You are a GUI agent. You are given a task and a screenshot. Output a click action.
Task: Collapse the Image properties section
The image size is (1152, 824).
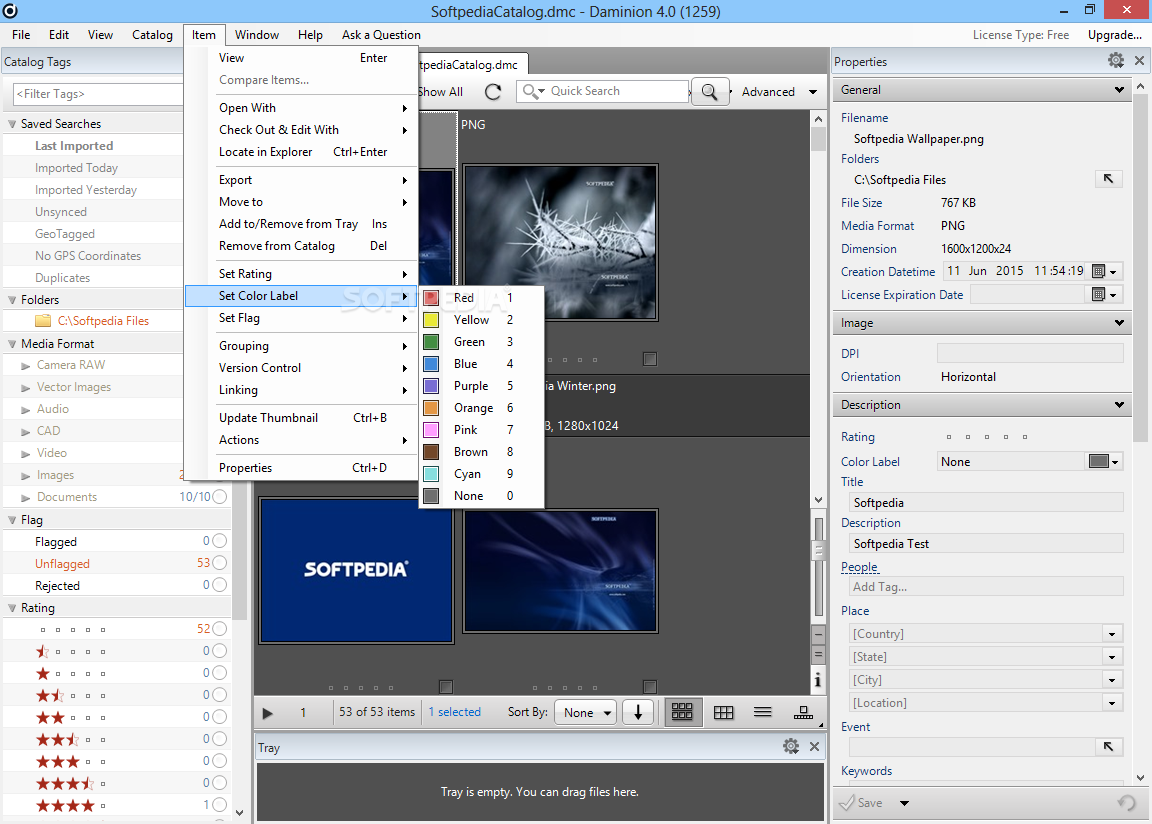pyautogui.click(x=1119, y=322)
